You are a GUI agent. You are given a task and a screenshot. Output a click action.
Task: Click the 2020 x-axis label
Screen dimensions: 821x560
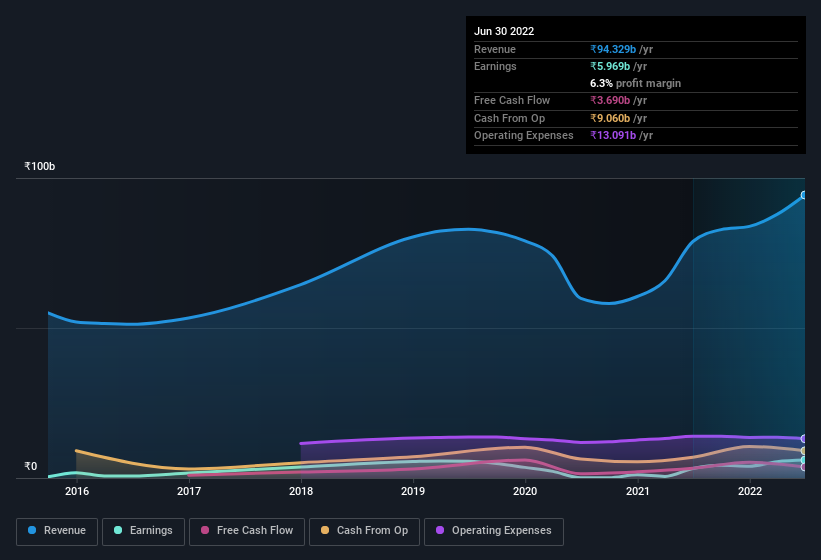[525, 491]
